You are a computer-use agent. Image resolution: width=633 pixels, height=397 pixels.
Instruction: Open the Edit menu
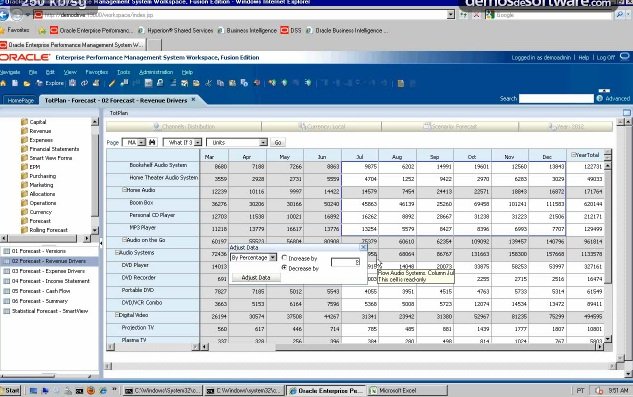(50, 72)
